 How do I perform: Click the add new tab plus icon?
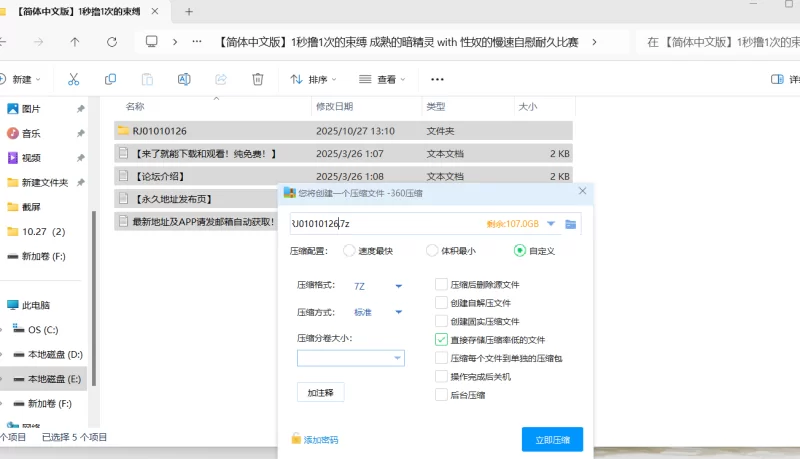(x=189, y=11)
